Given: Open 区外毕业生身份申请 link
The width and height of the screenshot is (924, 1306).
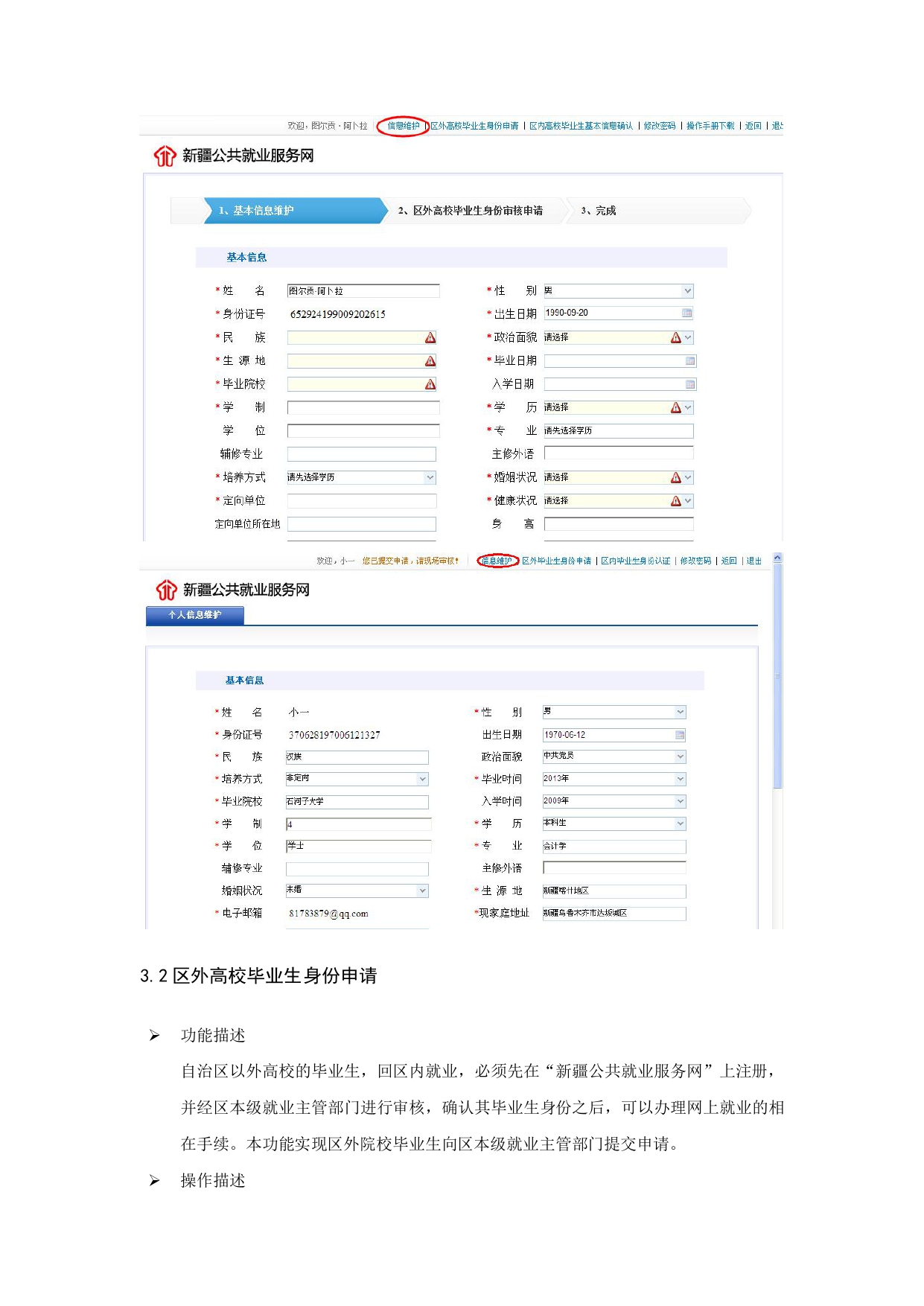Looking at the screenshot, I should 557,561.
